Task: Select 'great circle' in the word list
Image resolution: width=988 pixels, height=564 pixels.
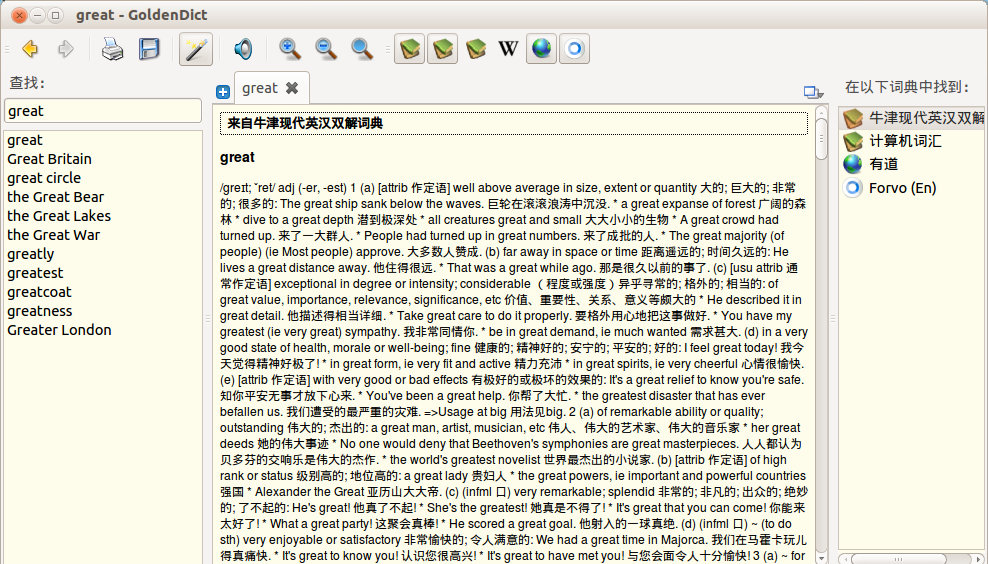Action: click(x=103, y=178)
